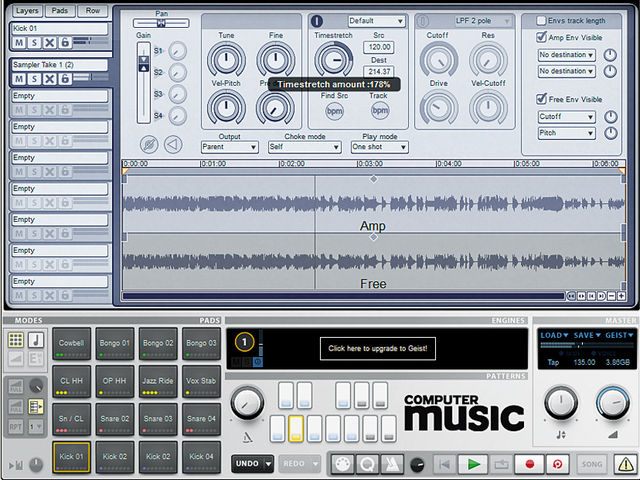Toggle the metronome icon in transport
Viewport: 640px width, 480px height.
[392, 464]
